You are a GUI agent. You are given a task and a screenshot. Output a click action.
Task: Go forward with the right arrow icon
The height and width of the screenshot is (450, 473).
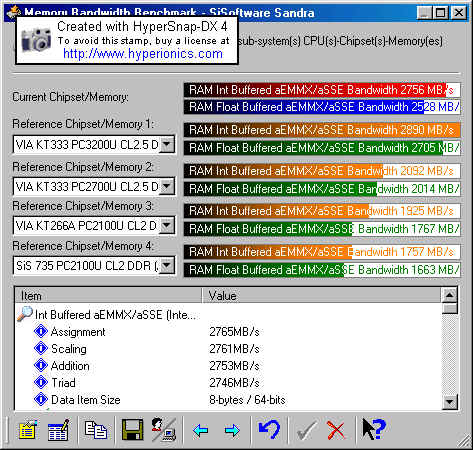point(232,430)
